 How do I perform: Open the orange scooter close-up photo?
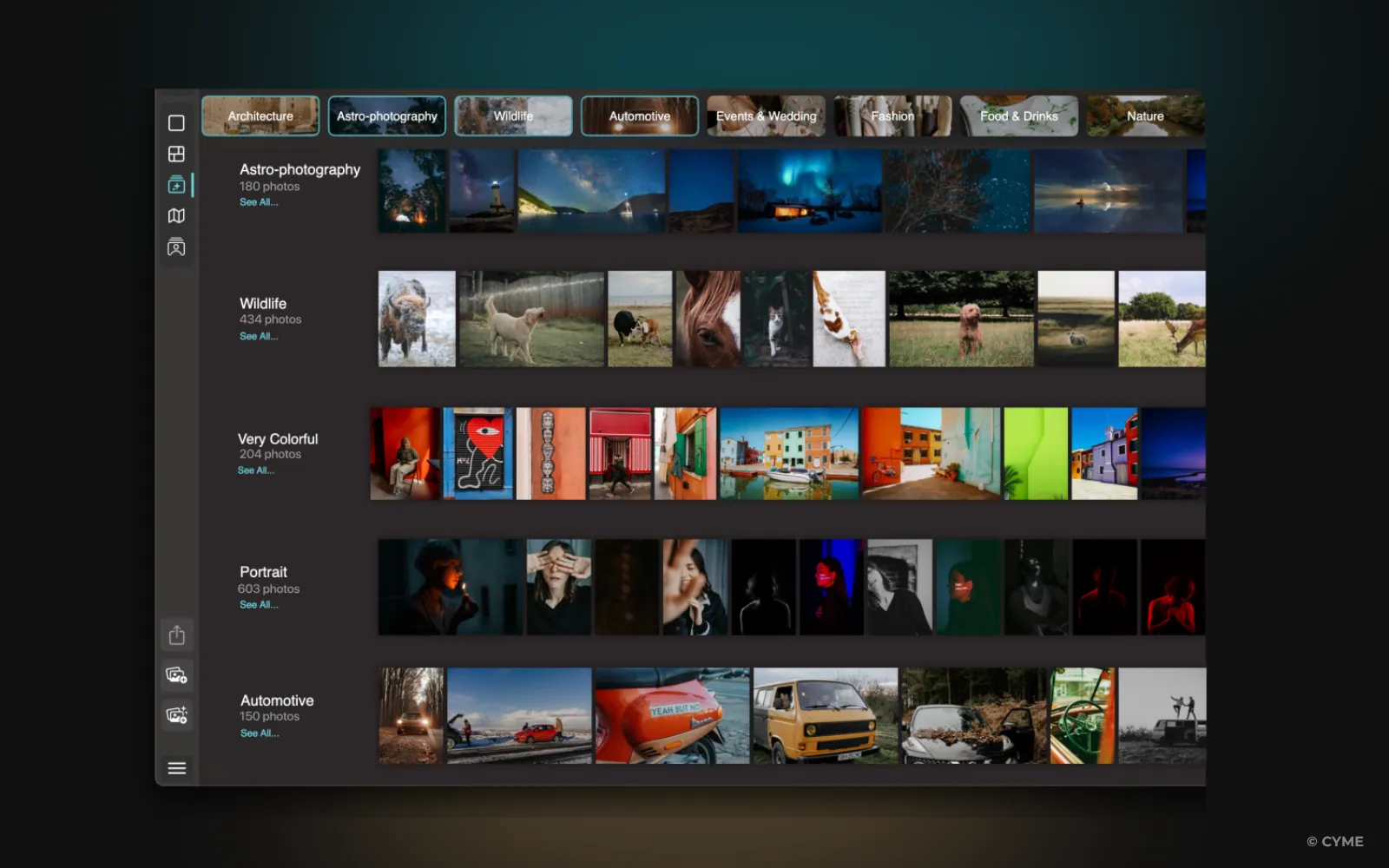(x=672, y=715)
